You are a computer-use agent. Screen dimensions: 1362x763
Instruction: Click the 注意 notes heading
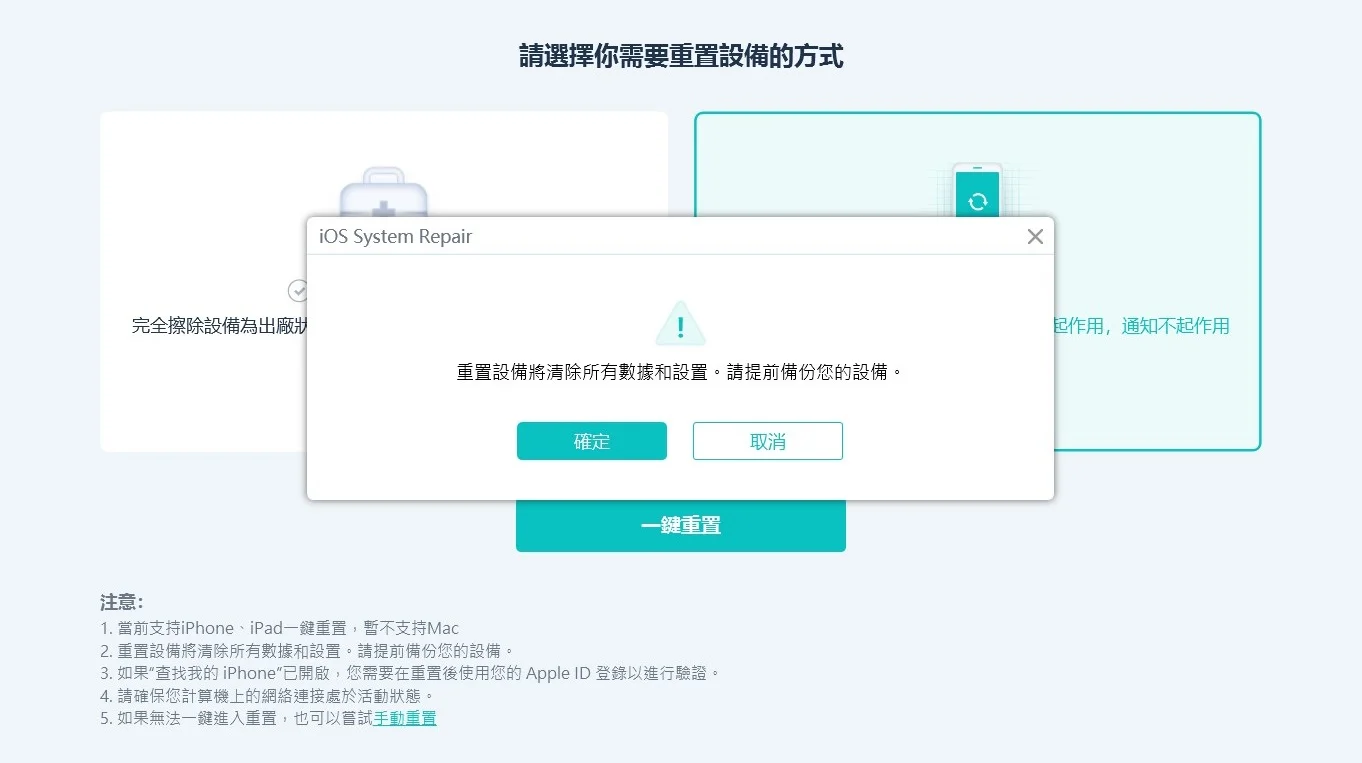pyautogui.click(x=119, y=601)
